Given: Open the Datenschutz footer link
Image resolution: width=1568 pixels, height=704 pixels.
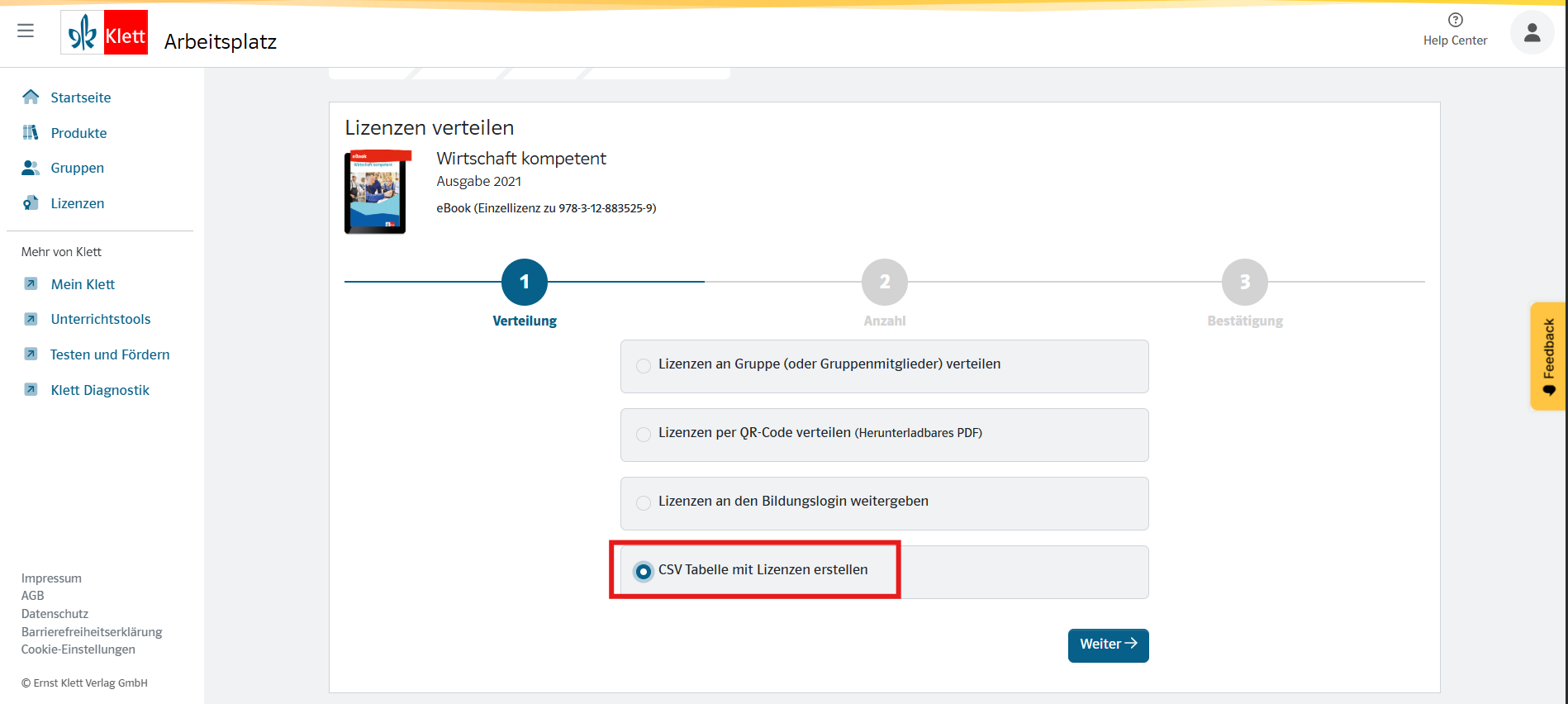Looking at the screenshot, I should (55, 614).
